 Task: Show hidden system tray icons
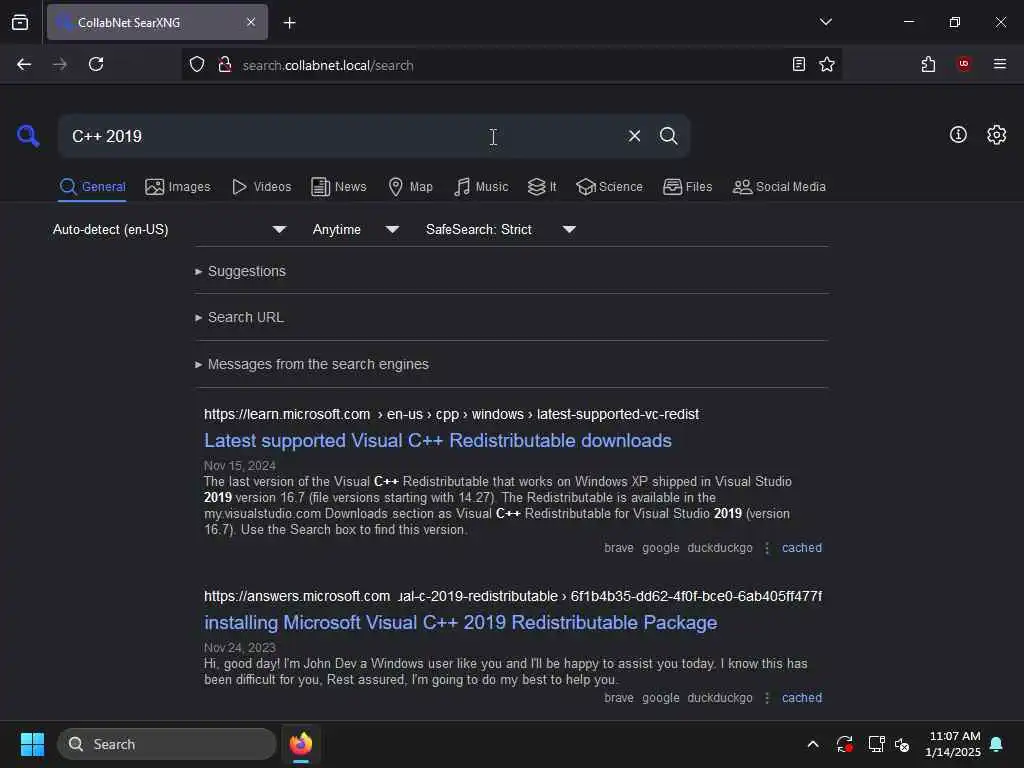click(x=813, y=744)
